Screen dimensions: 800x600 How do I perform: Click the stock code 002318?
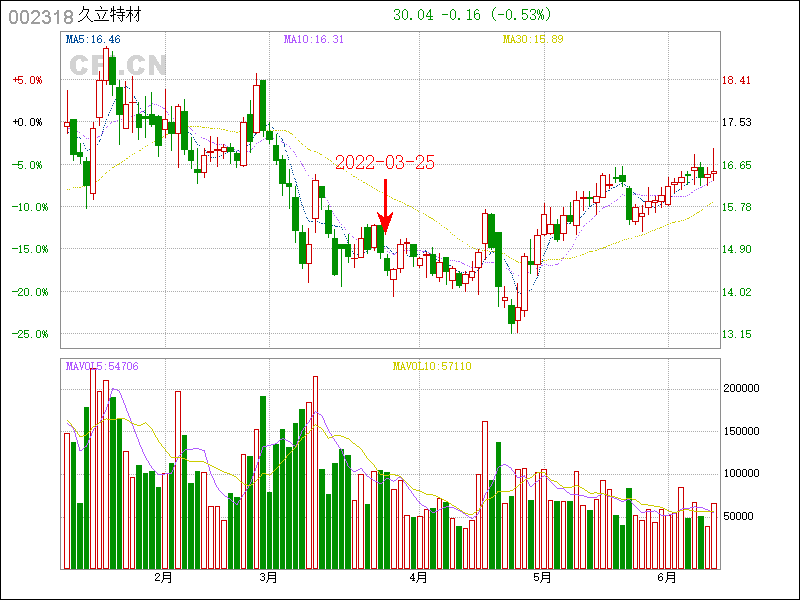click(x=40, y=16)
